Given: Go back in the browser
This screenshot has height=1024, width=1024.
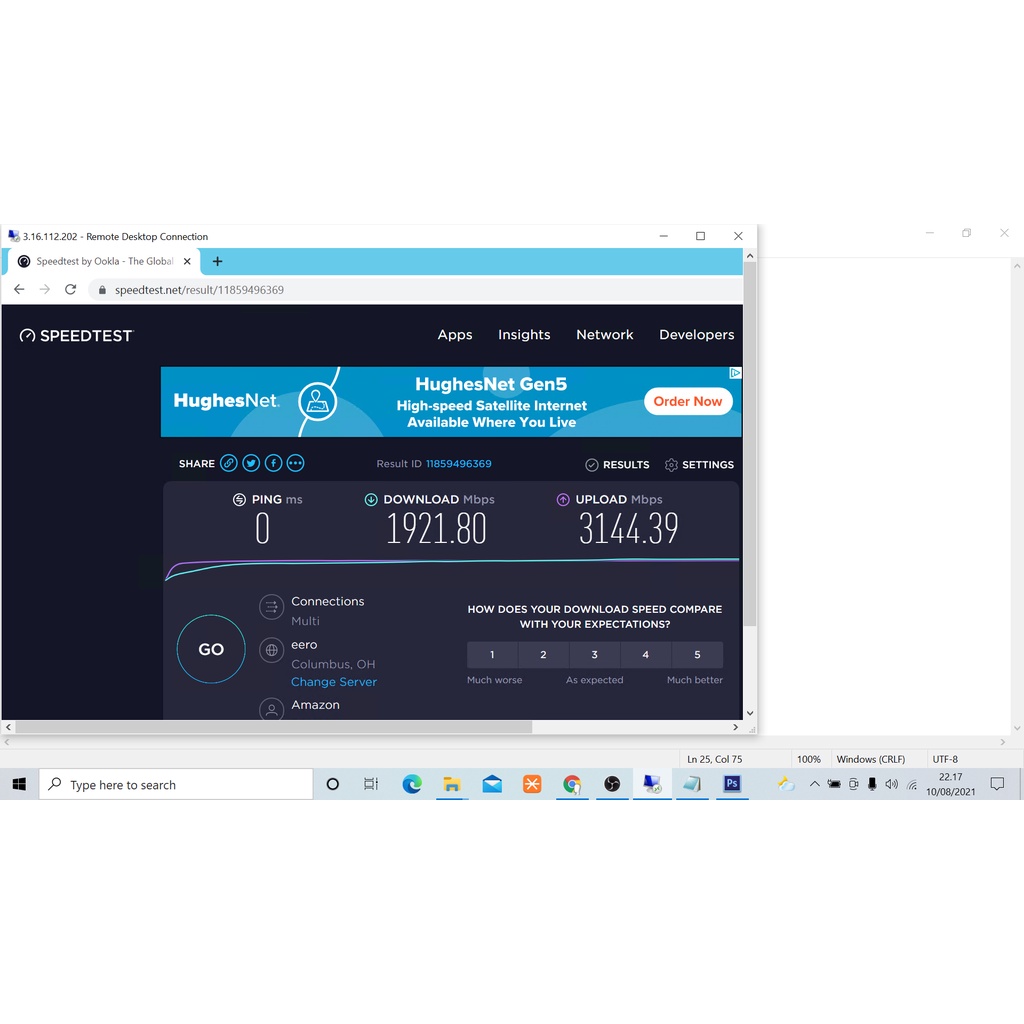Looking at the screenshot, I should point(19,289).
